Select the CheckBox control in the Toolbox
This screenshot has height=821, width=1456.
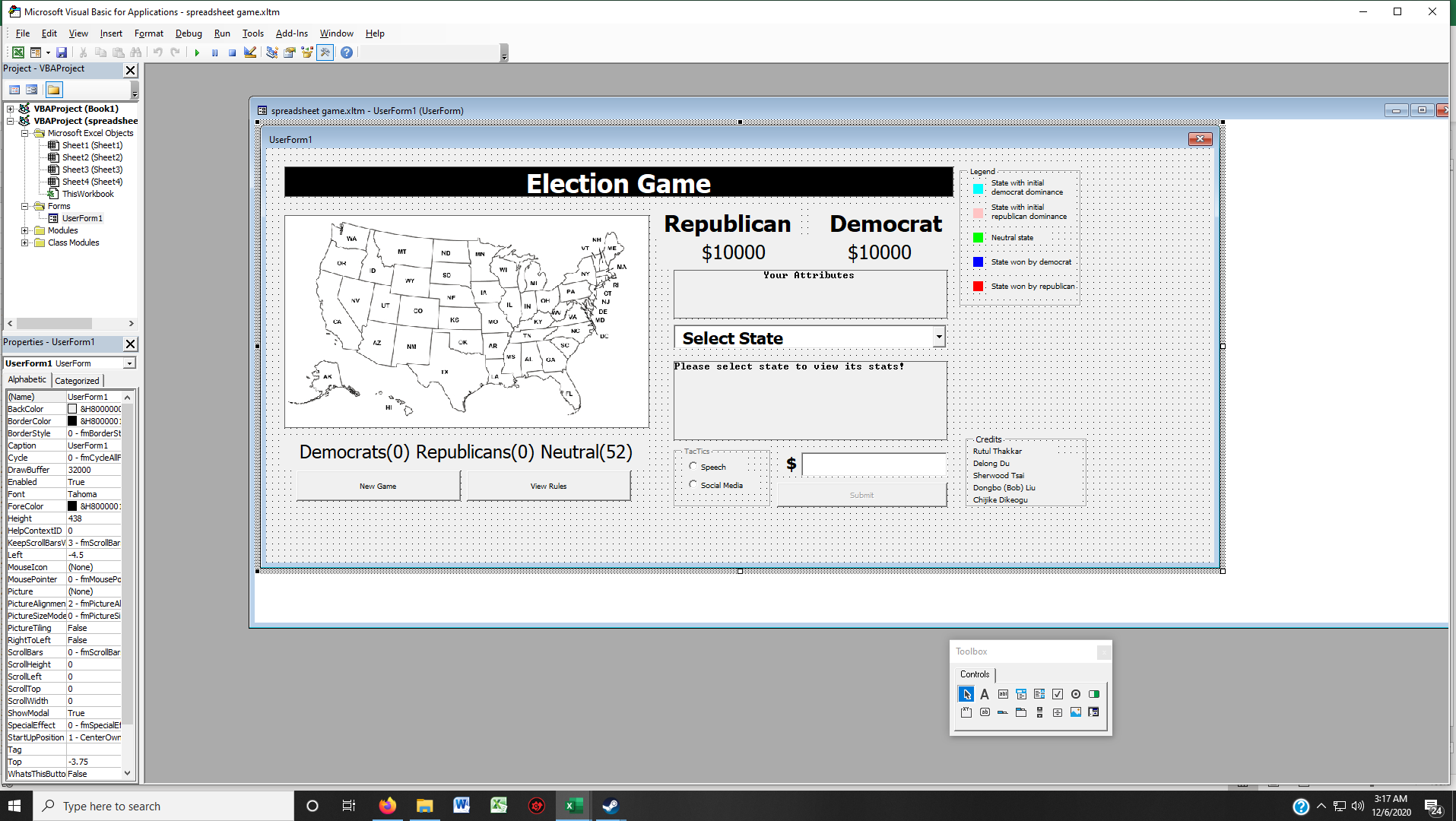pos(1058,693)
